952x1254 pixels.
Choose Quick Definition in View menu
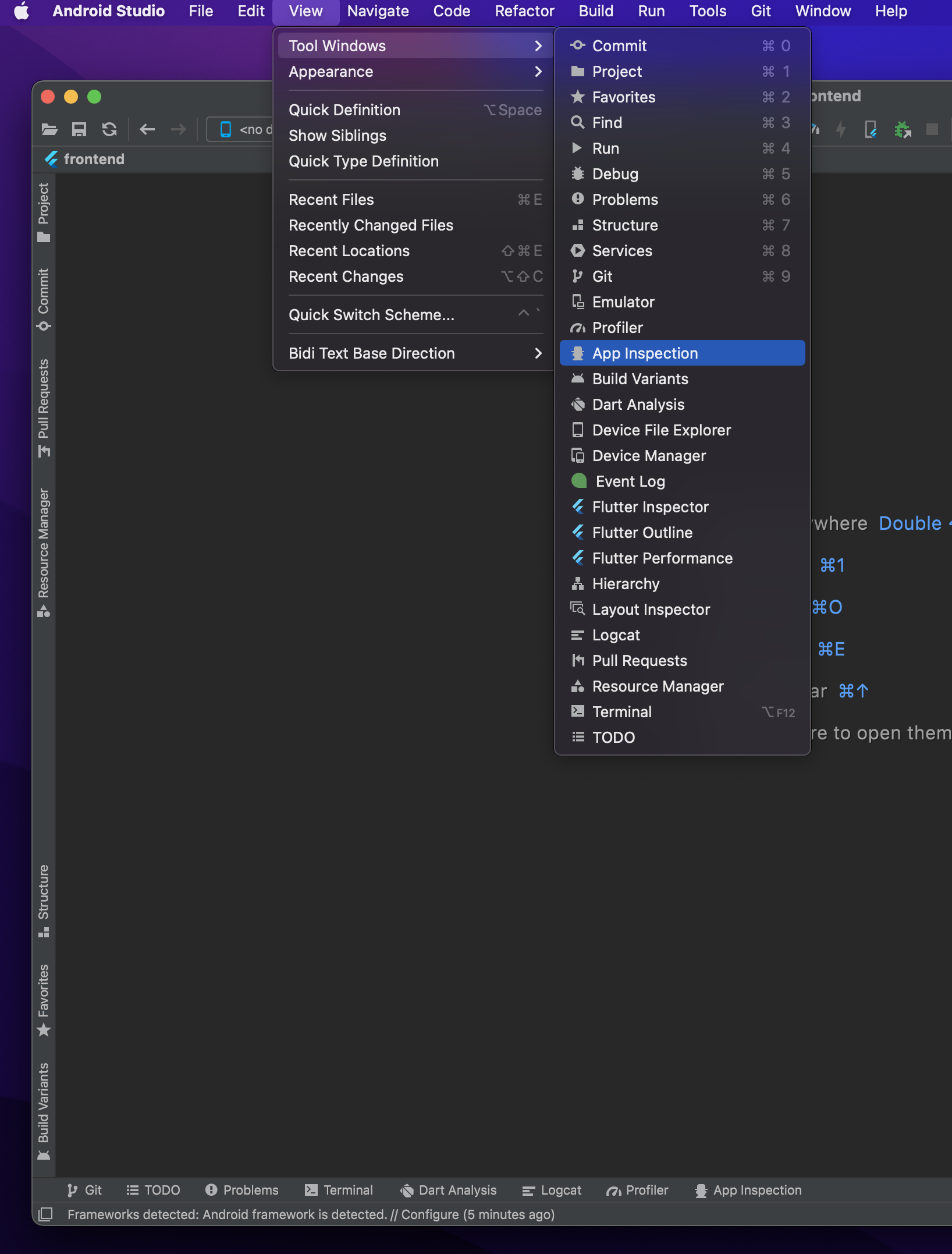(x=415, y=110)
